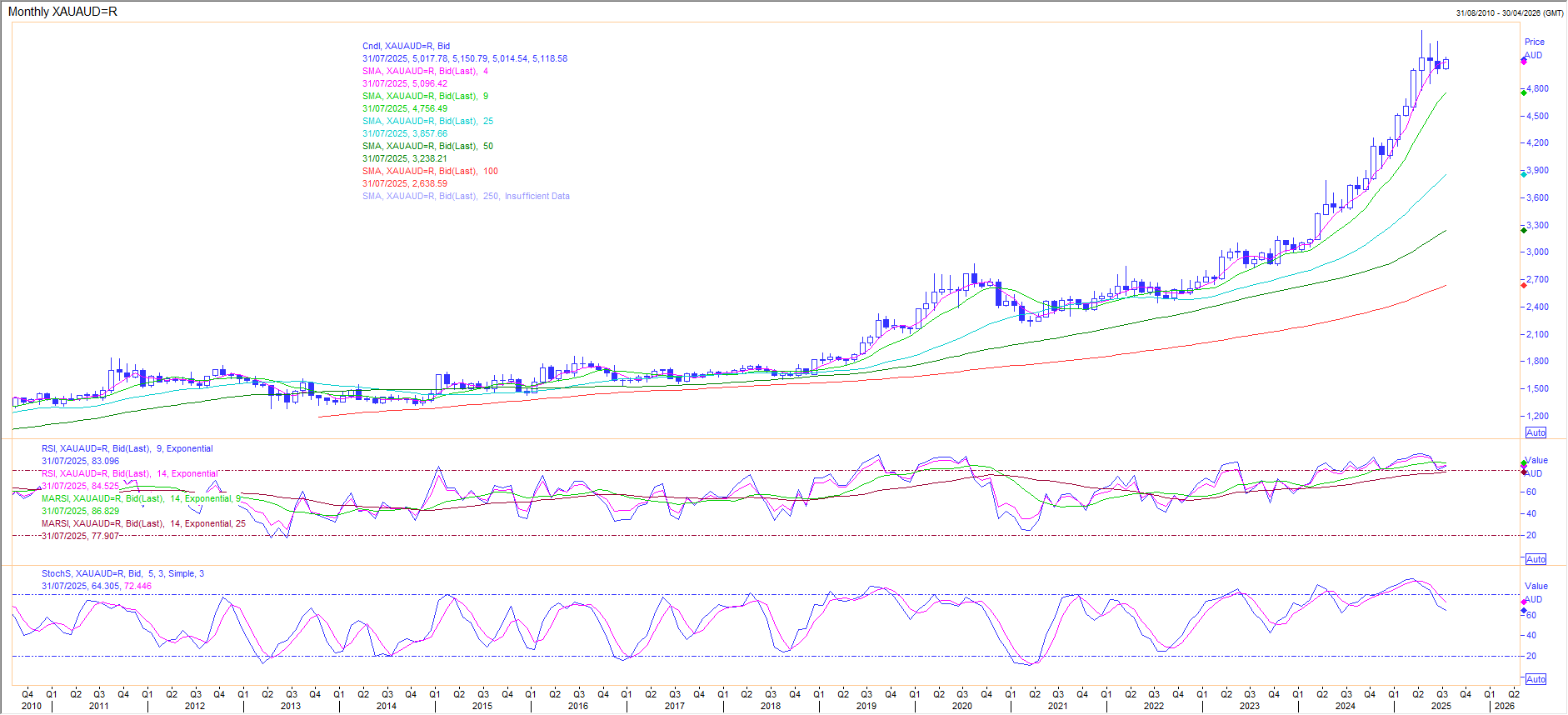Click the Auto button in the RSI panel
Viewport: 1568px width, 715px height.
point(1536,559)
